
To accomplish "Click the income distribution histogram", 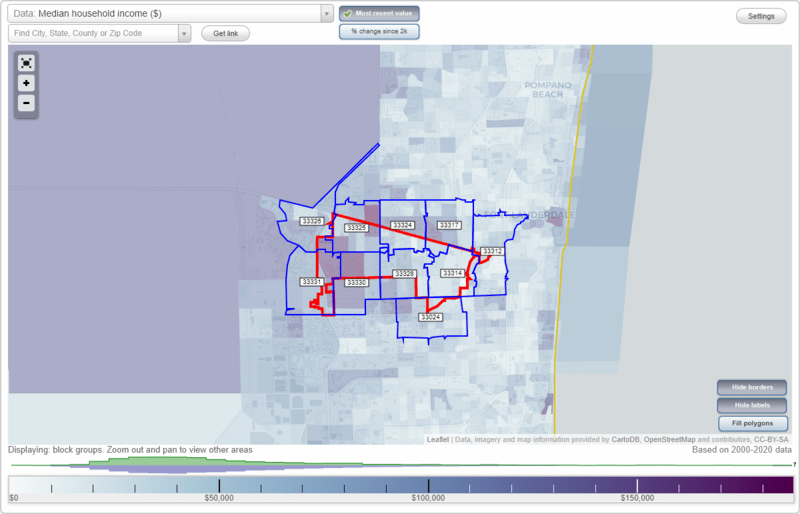I will 401,465.
